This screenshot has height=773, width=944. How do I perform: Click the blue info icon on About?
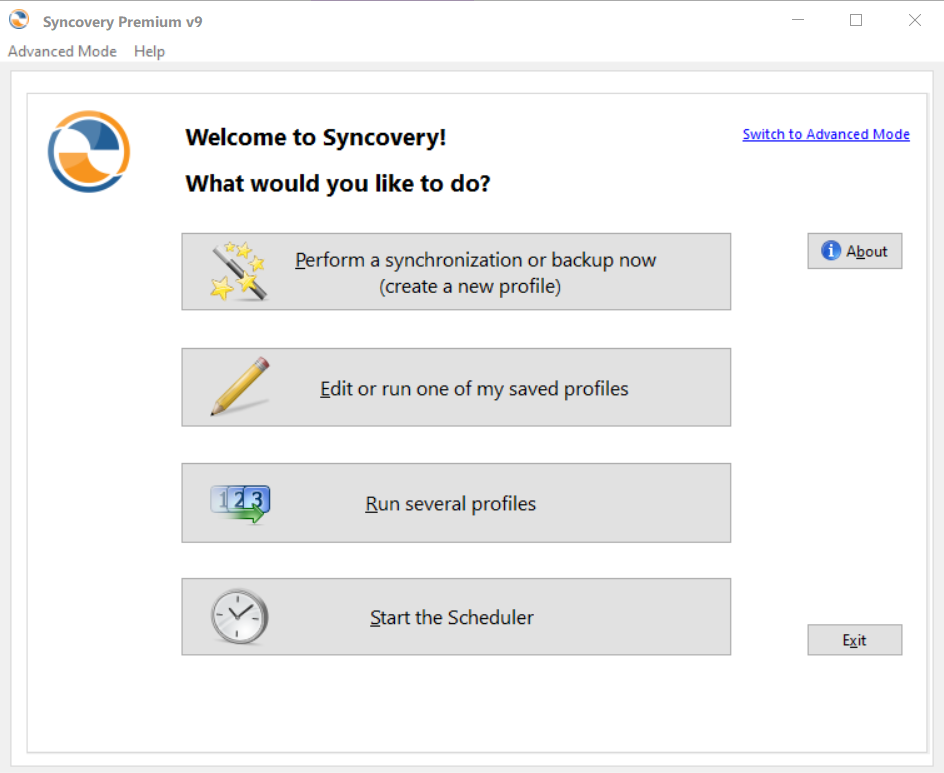[831, 250]
